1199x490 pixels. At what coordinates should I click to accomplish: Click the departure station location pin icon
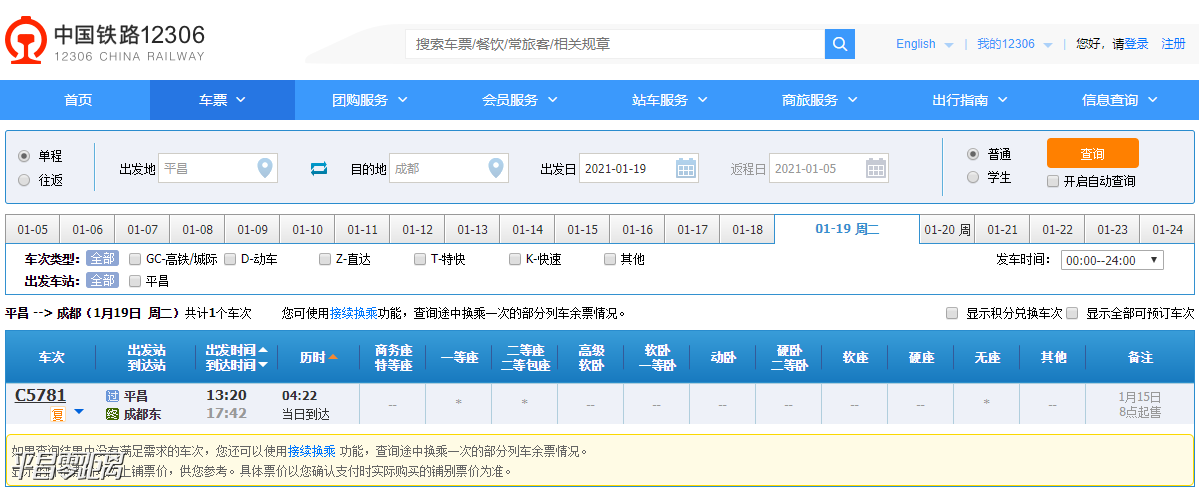point(265,168)
